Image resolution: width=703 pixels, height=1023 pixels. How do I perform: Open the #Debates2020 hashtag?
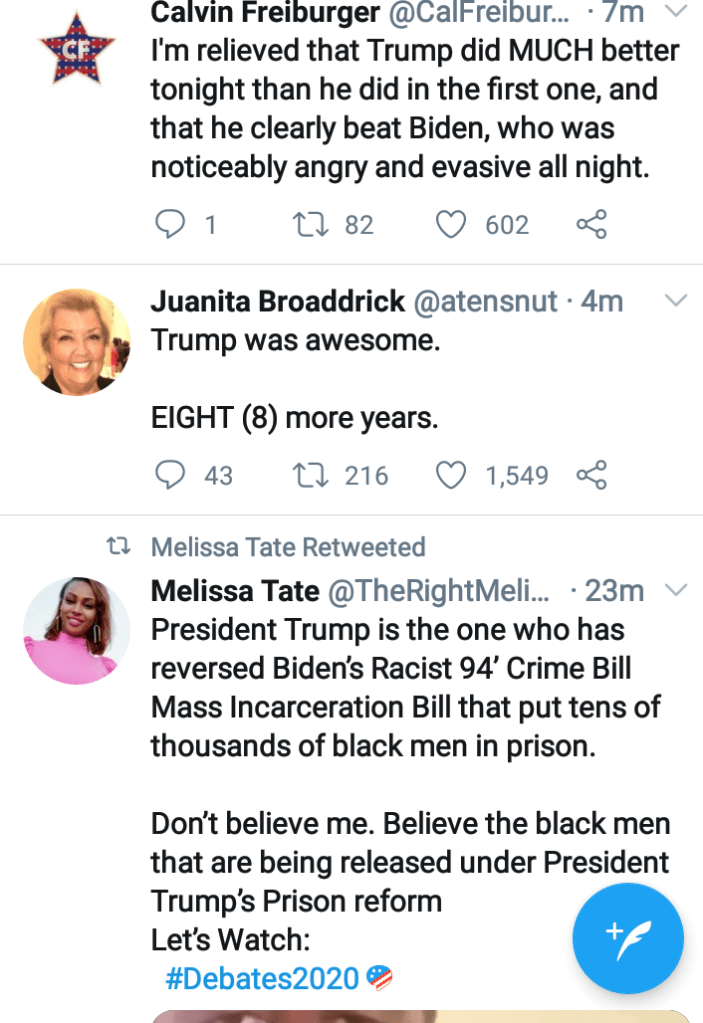tap(262, 977)
